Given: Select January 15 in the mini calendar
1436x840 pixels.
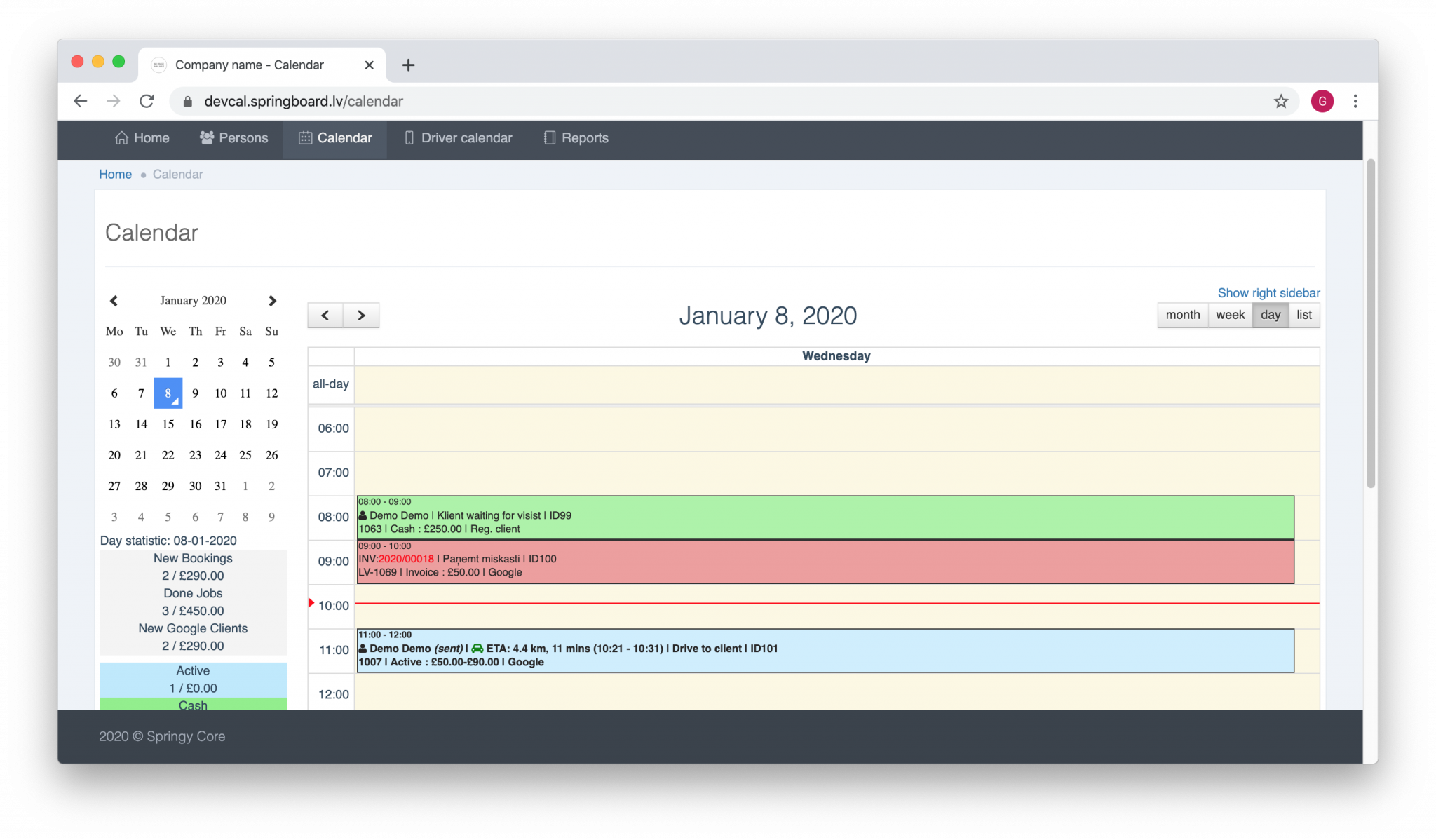Looking at the screenshot, I should pos(168,424).
